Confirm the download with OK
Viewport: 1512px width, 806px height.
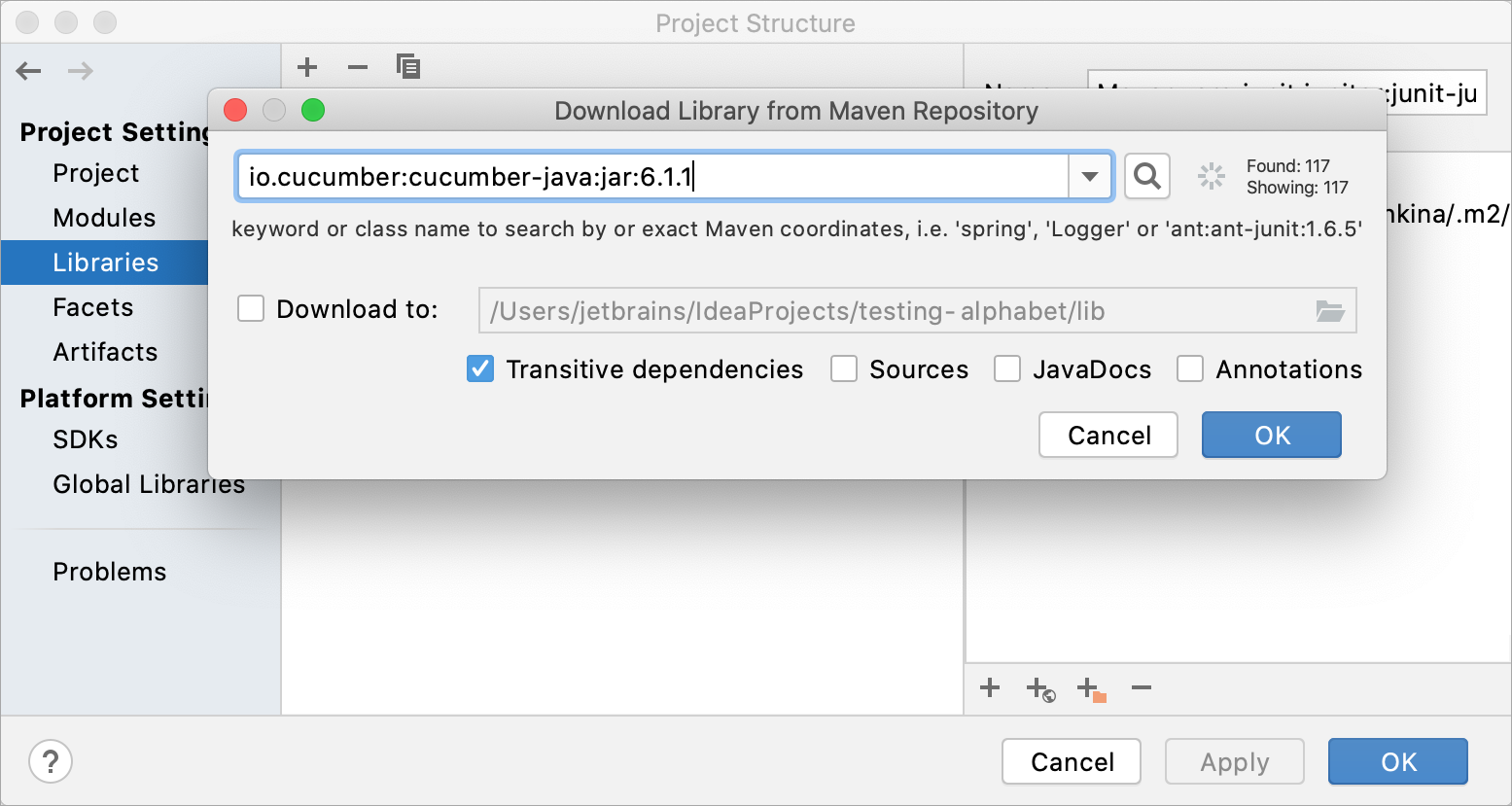point(1271,435)
